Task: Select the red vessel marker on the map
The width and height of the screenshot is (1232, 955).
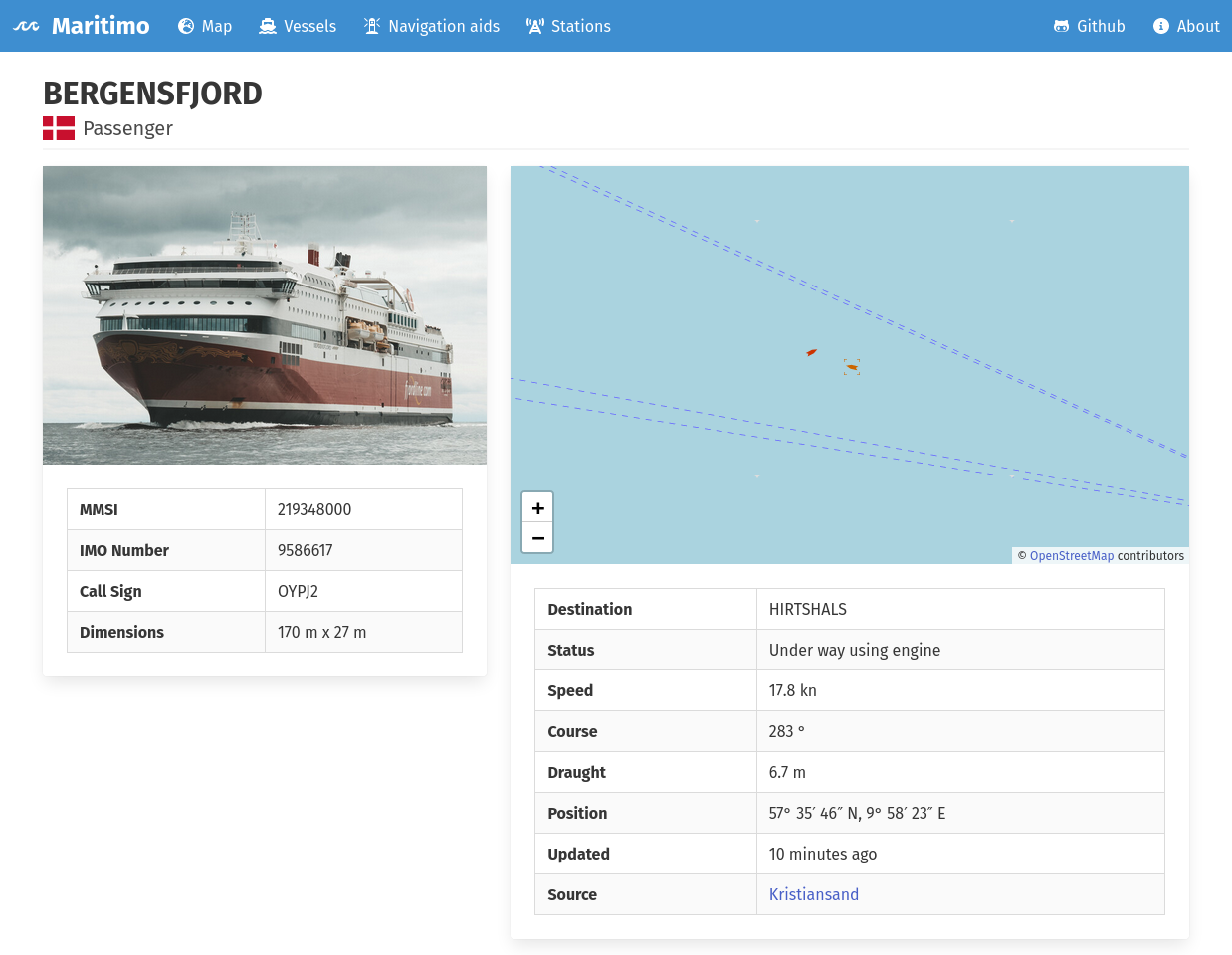Action: (x=812, y=353)
